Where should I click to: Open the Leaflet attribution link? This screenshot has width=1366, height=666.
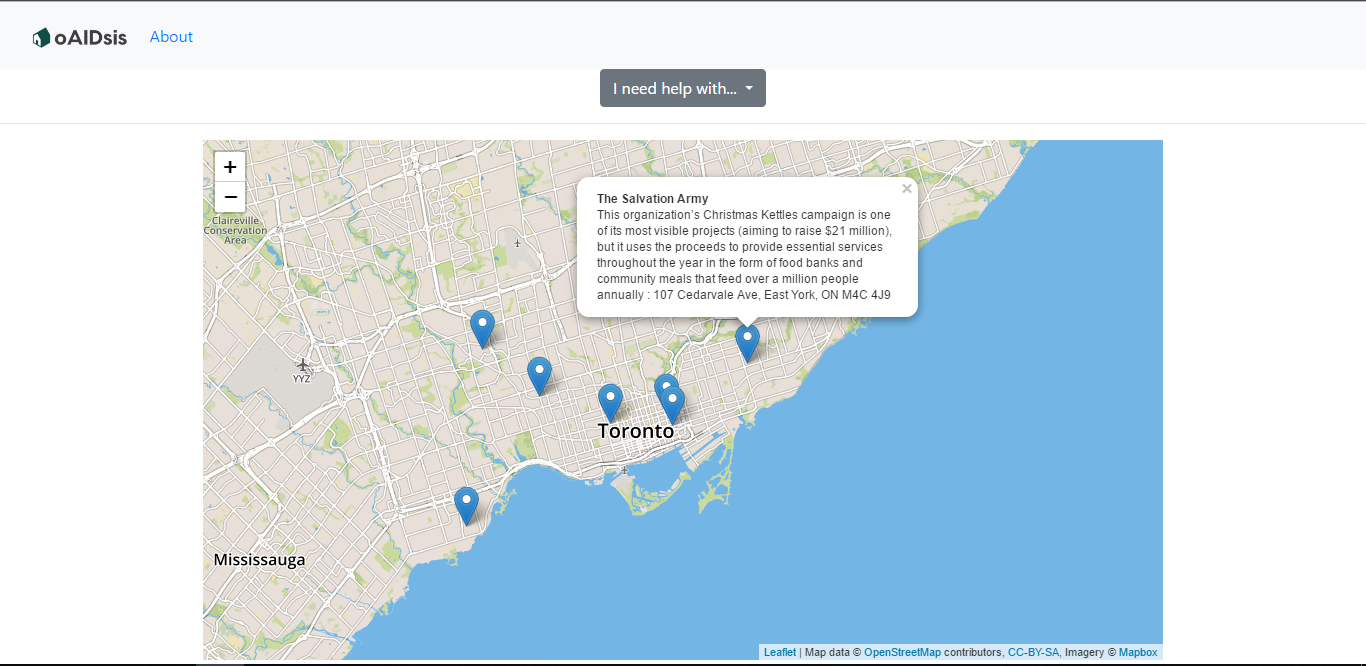[780, 652]
